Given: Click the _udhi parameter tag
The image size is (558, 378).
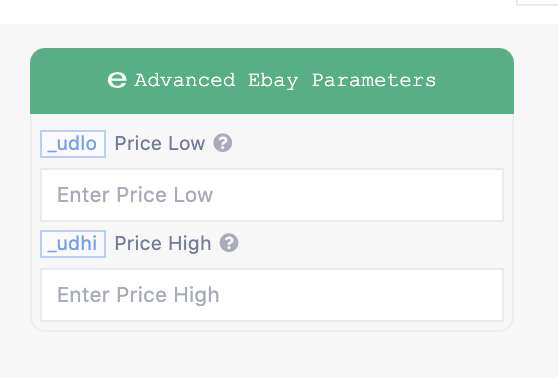Looking at the screenshot, I should [73, 244].
